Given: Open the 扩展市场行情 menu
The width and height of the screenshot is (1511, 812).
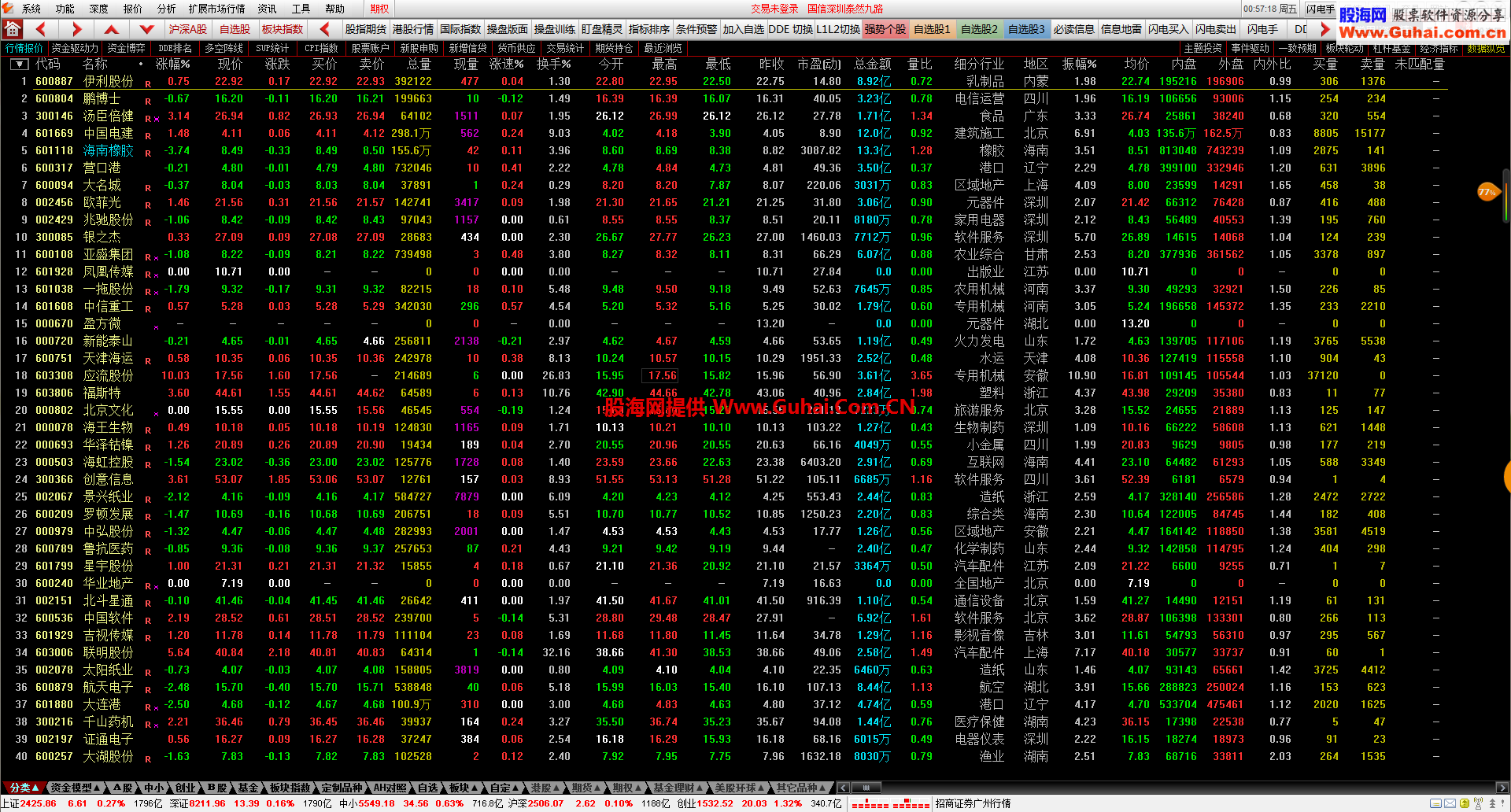Looking at the screenshot, I should pos(216,9).
